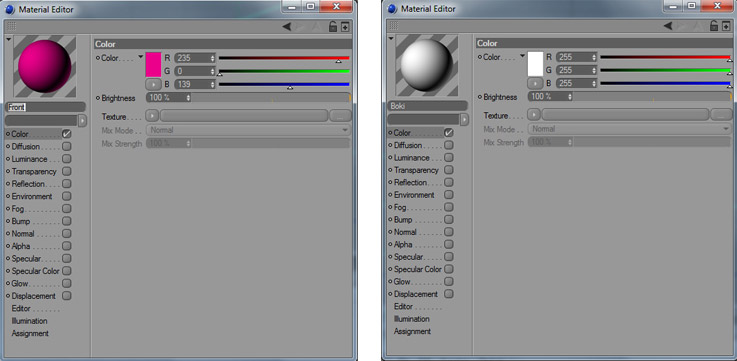This screenshot has height=361, width=737.
Task: Toggle lock icon in Boki material editor
Action: pyautogui.click(x=714, y=25)
